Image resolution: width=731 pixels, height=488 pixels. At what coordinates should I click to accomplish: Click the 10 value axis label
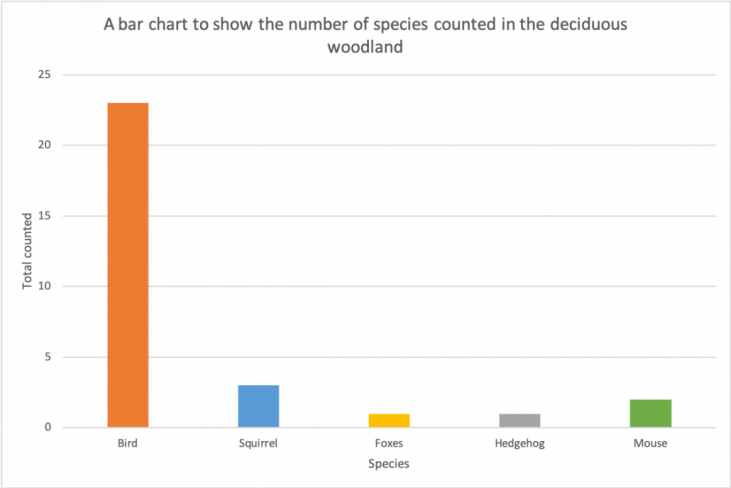pos(44,286)
